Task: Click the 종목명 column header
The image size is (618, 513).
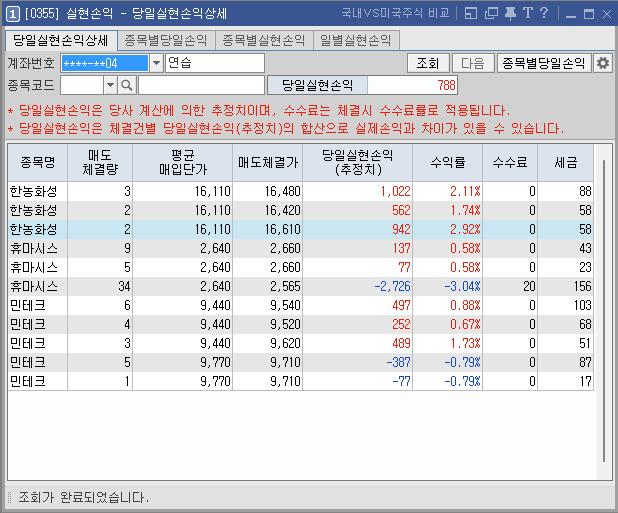Action: coord(37,162)
